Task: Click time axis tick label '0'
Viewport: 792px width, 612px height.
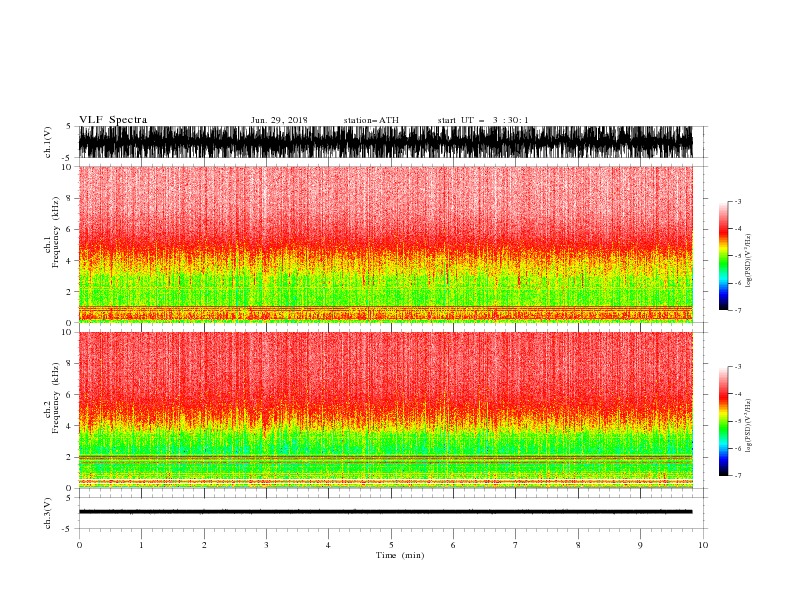Action: pyautogui.click(x=79, y=545)
